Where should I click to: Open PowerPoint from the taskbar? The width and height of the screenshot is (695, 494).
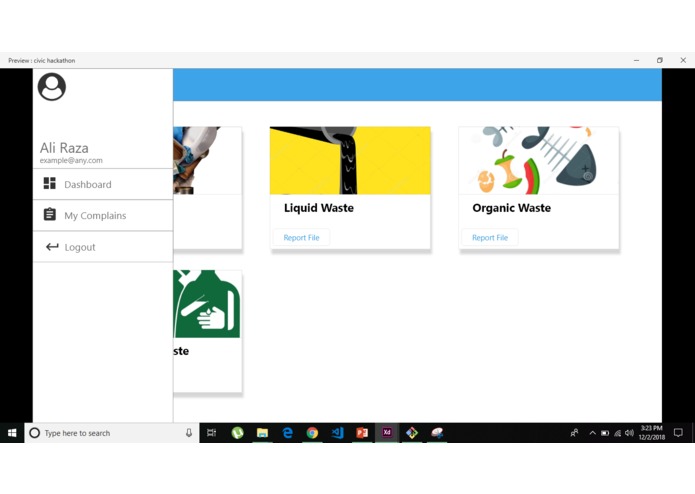pos(362,433)
